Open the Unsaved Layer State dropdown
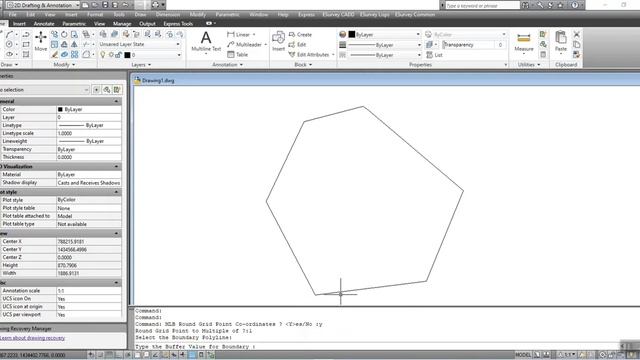 (139, 44)
